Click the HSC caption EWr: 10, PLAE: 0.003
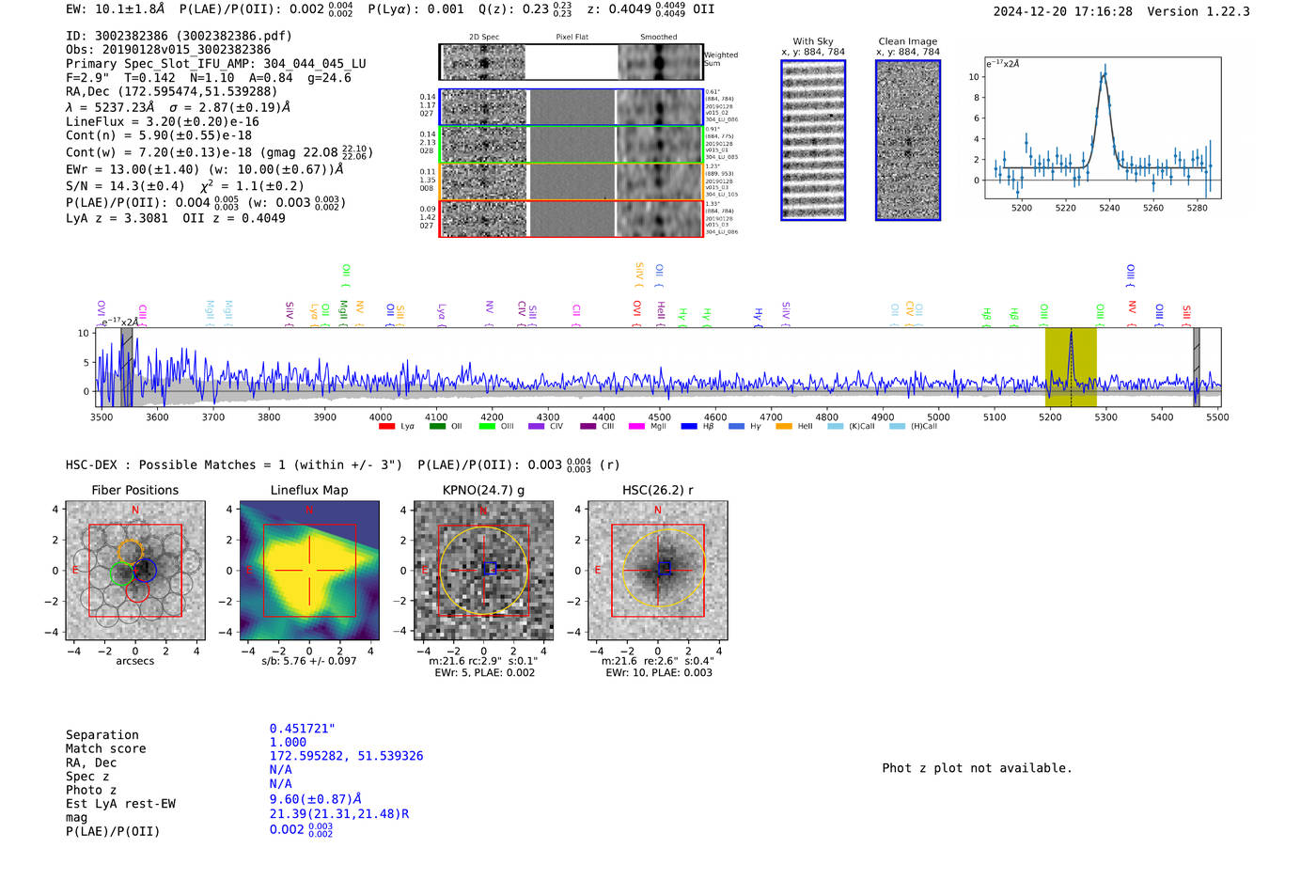The width and height of the screenshot is (1316, 896). pos(659,673)
